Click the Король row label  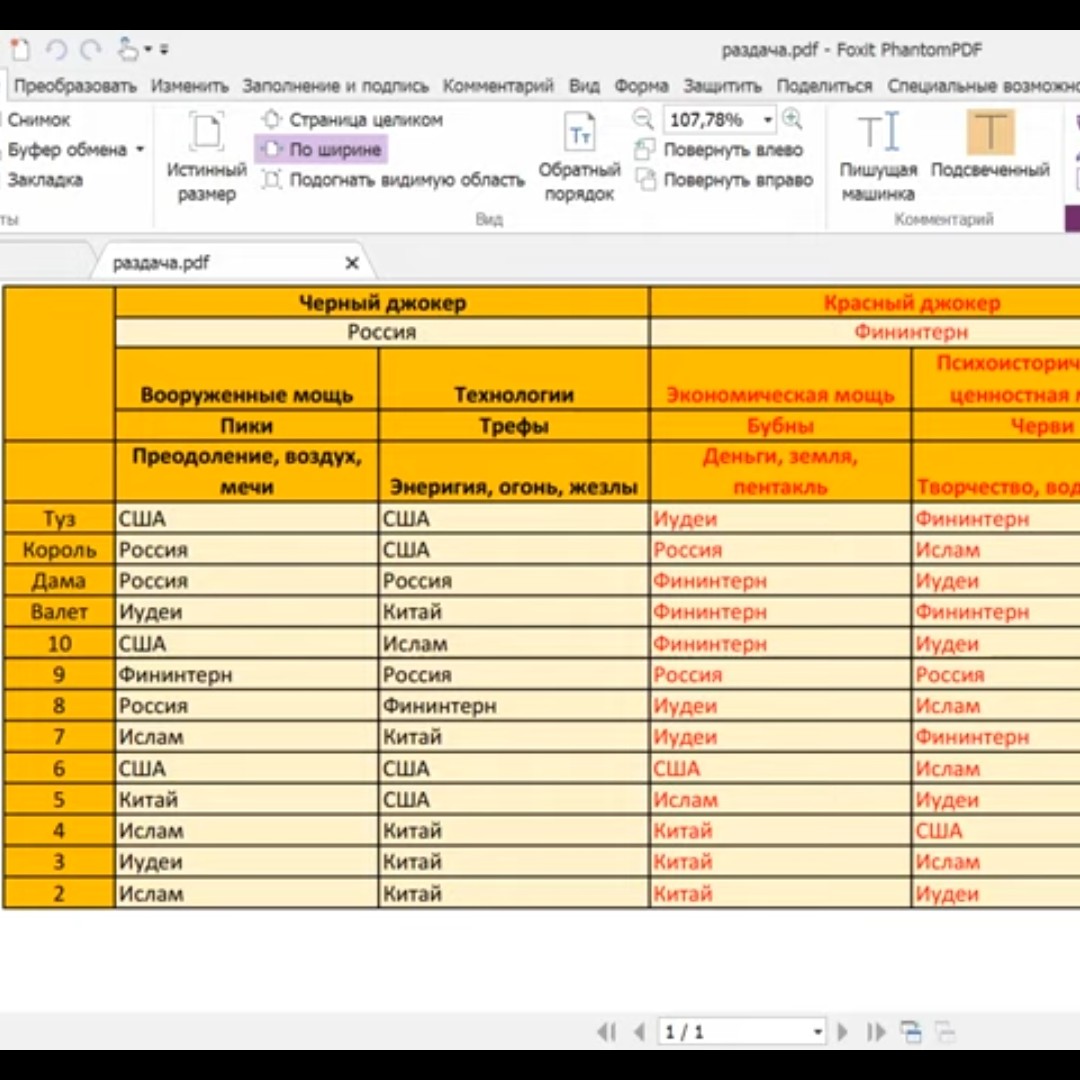[59, 550]
